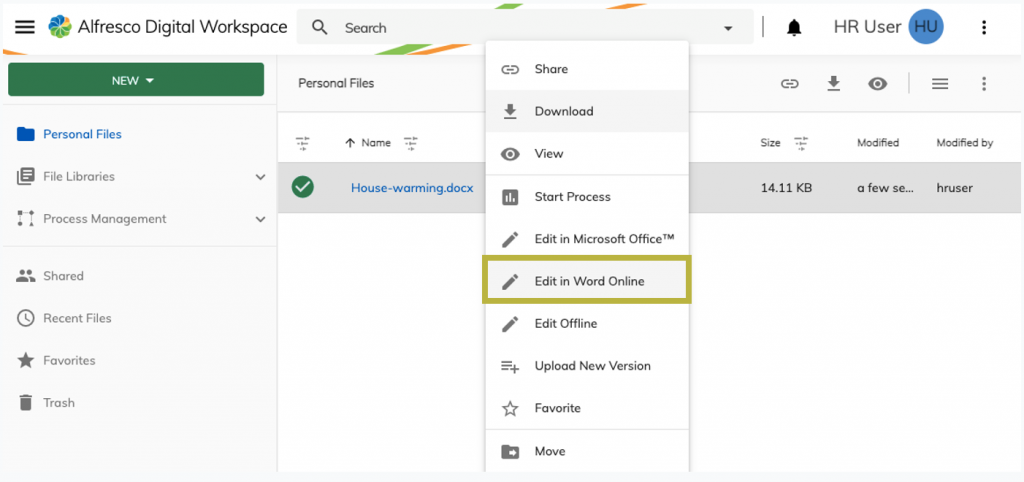1024x482 pixels.
Task: Select Edit Offline menu item
Action: click(587, 323)
